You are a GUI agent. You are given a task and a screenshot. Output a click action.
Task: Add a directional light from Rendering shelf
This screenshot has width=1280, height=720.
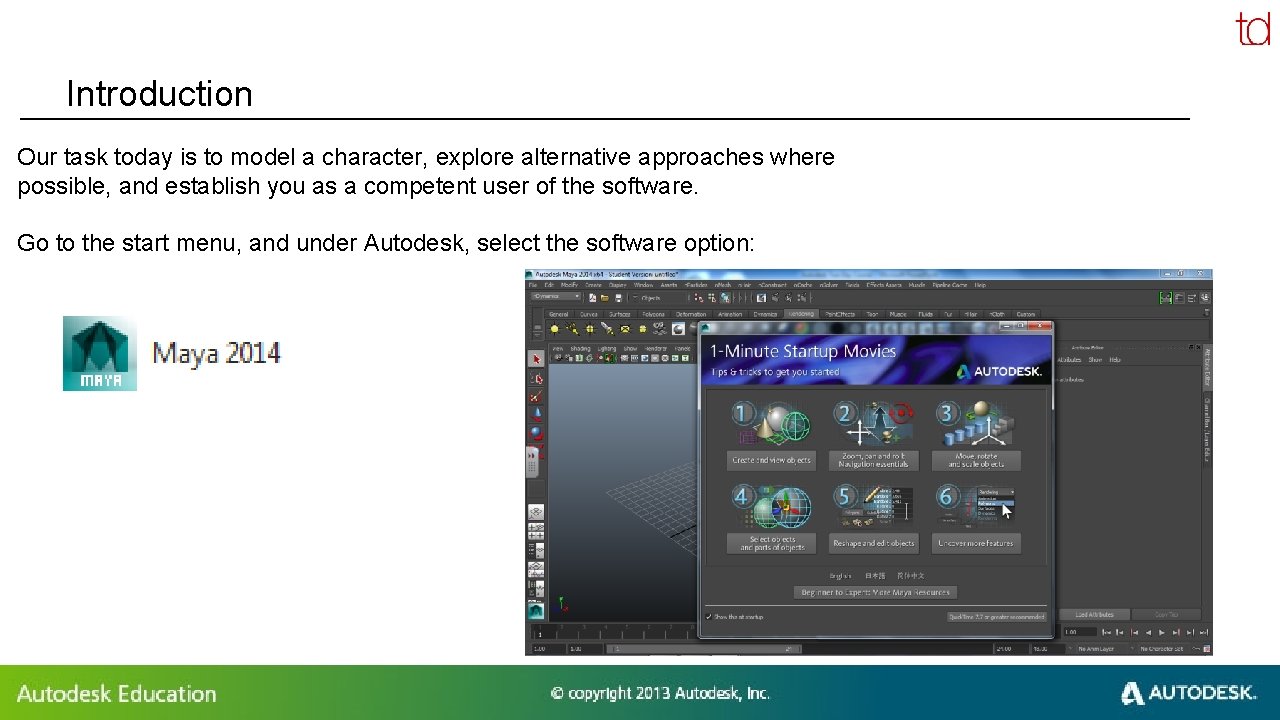(x=572, y=328)
